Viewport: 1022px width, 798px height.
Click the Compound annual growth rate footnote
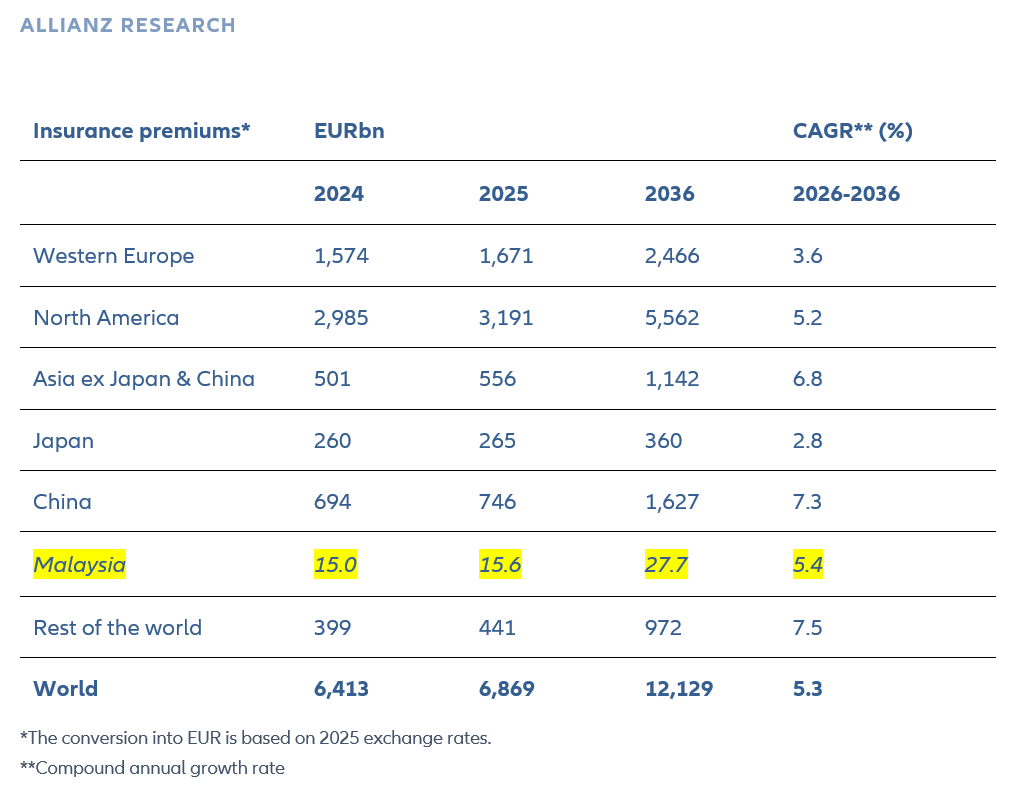pyautogui.click(x=153, y=768)
